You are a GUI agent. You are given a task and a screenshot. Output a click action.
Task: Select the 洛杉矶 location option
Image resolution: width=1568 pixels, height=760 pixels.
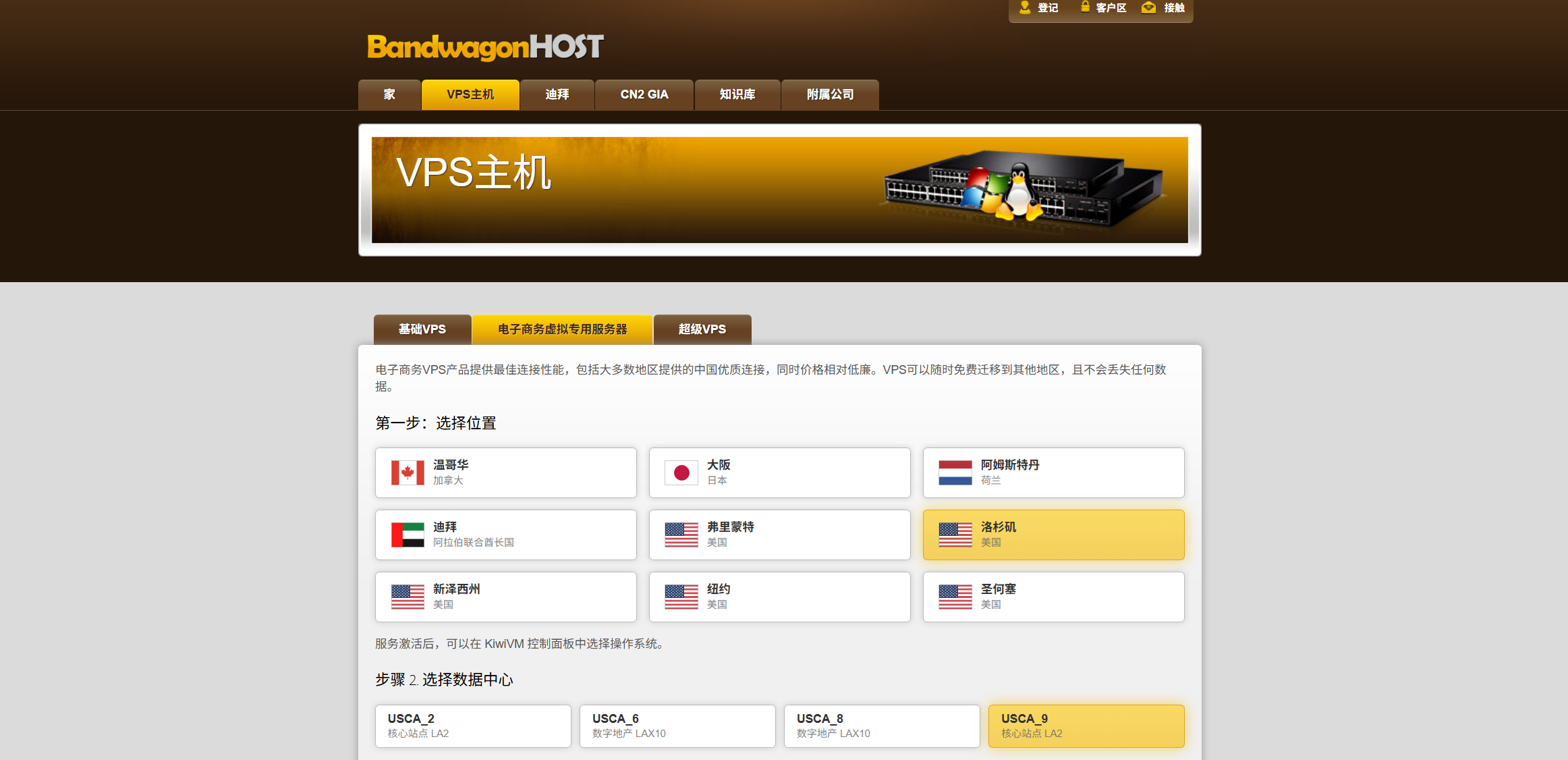(1053, 535)
